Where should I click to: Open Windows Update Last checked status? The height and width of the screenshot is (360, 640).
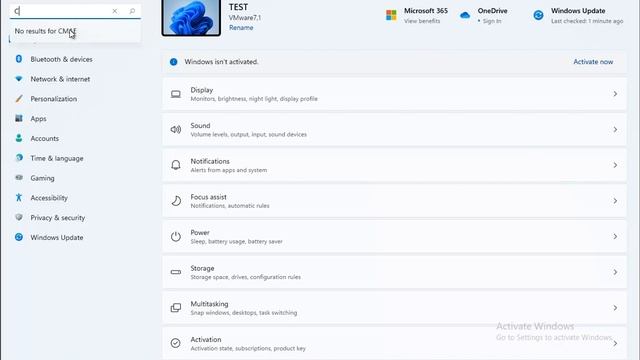point(587,21)
